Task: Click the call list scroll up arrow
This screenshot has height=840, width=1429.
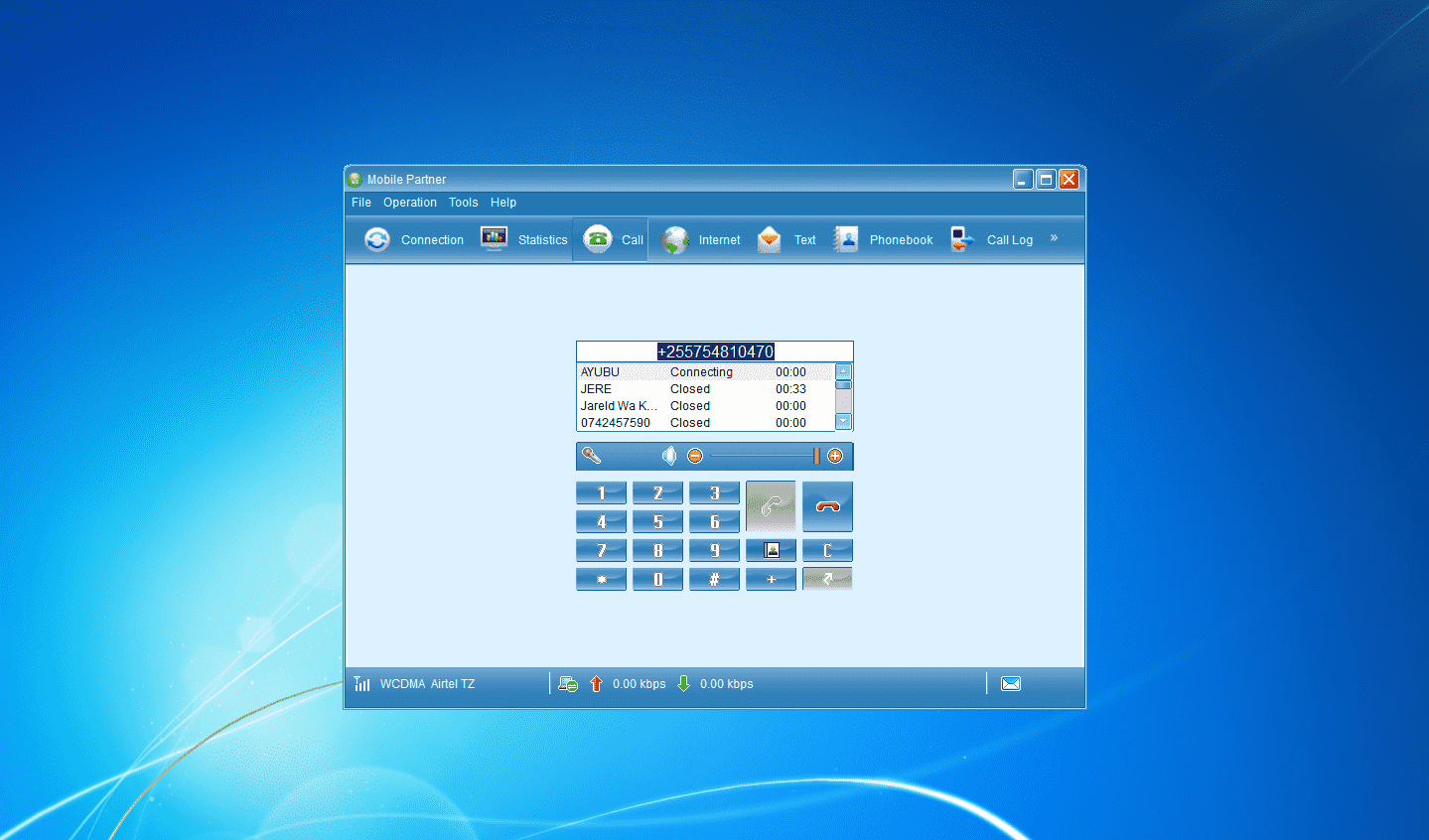Action: tap(843, 371)
